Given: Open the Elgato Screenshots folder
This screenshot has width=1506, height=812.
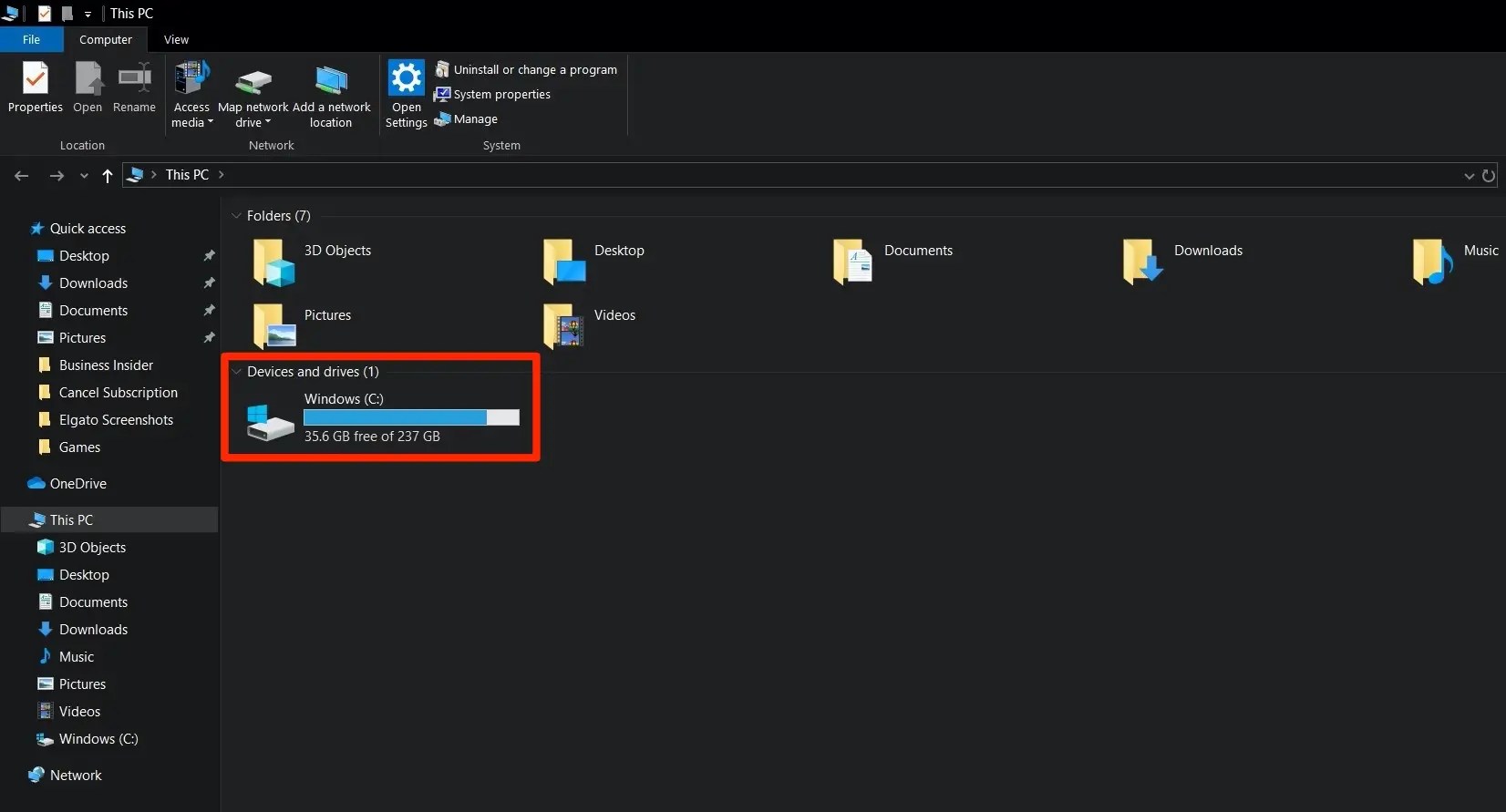Looking at the screenshot, I should pos(116,420).
